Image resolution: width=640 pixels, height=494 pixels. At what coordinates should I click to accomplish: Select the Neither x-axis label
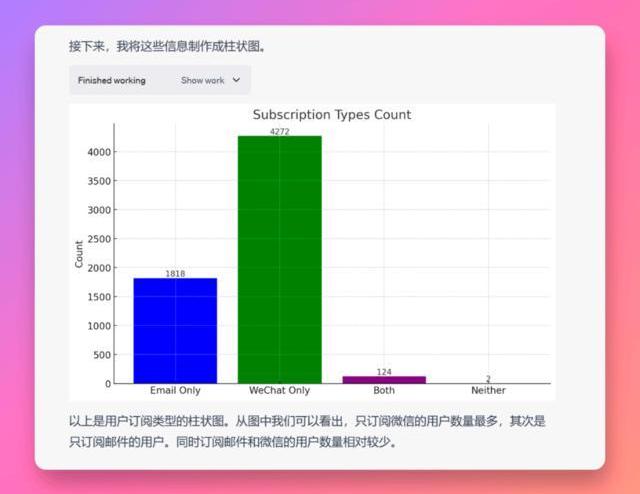click(488, 390)
